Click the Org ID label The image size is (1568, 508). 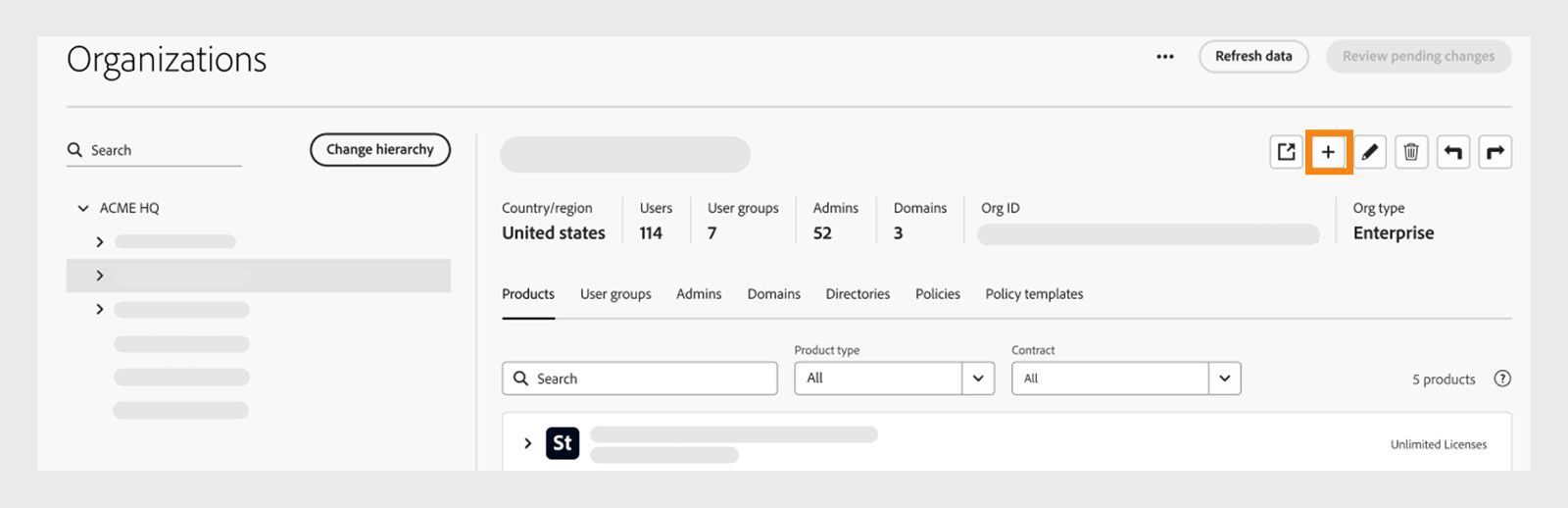pyautogui.click(x=1001, y=208)
